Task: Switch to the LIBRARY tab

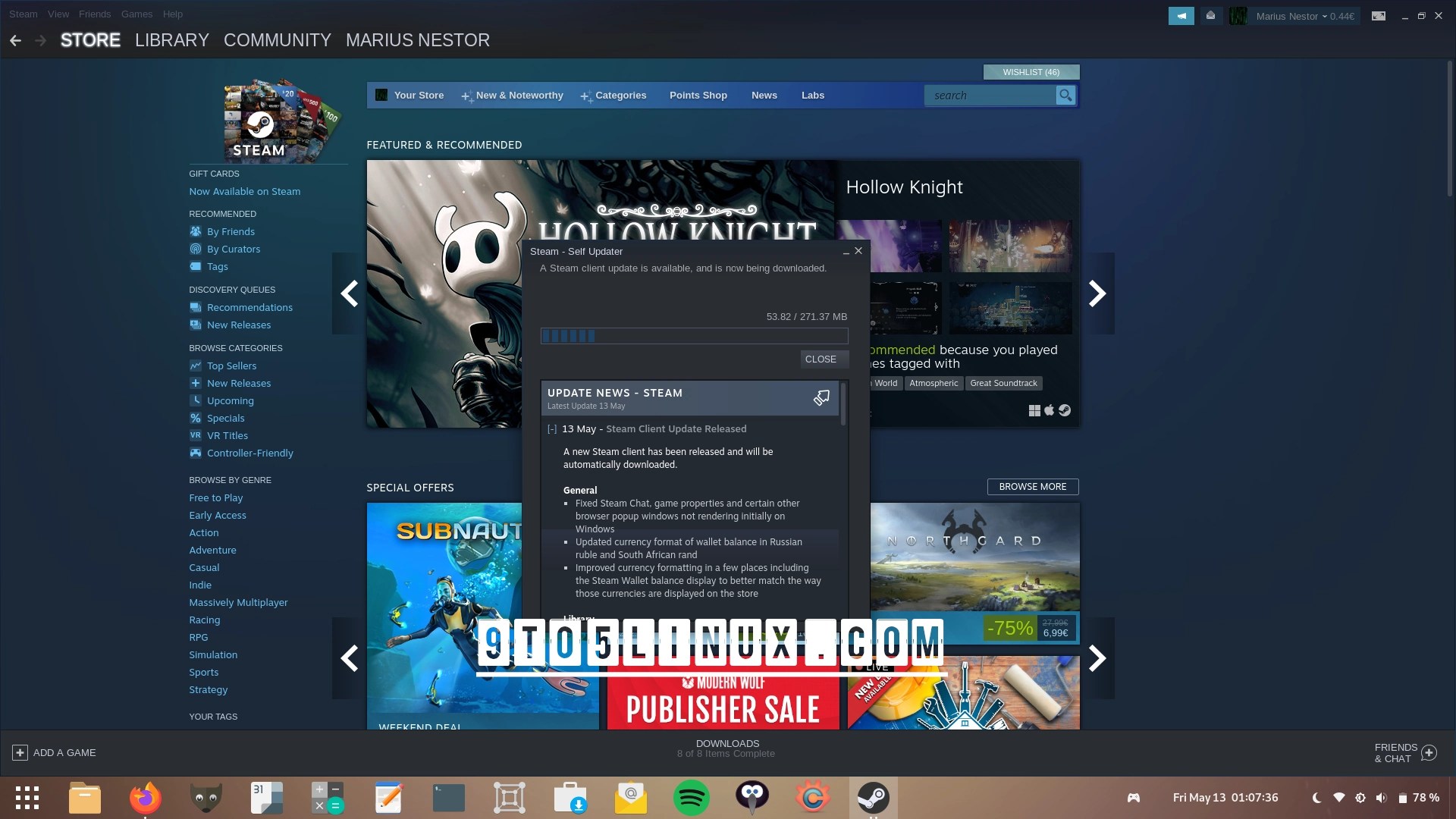Action: click(x=171, y=40)
